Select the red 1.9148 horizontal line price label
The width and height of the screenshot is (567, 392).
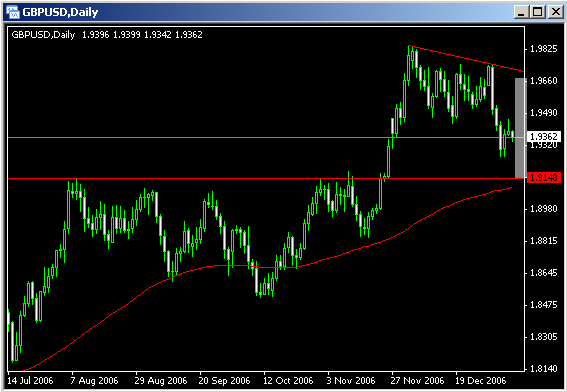pos(543,178)
